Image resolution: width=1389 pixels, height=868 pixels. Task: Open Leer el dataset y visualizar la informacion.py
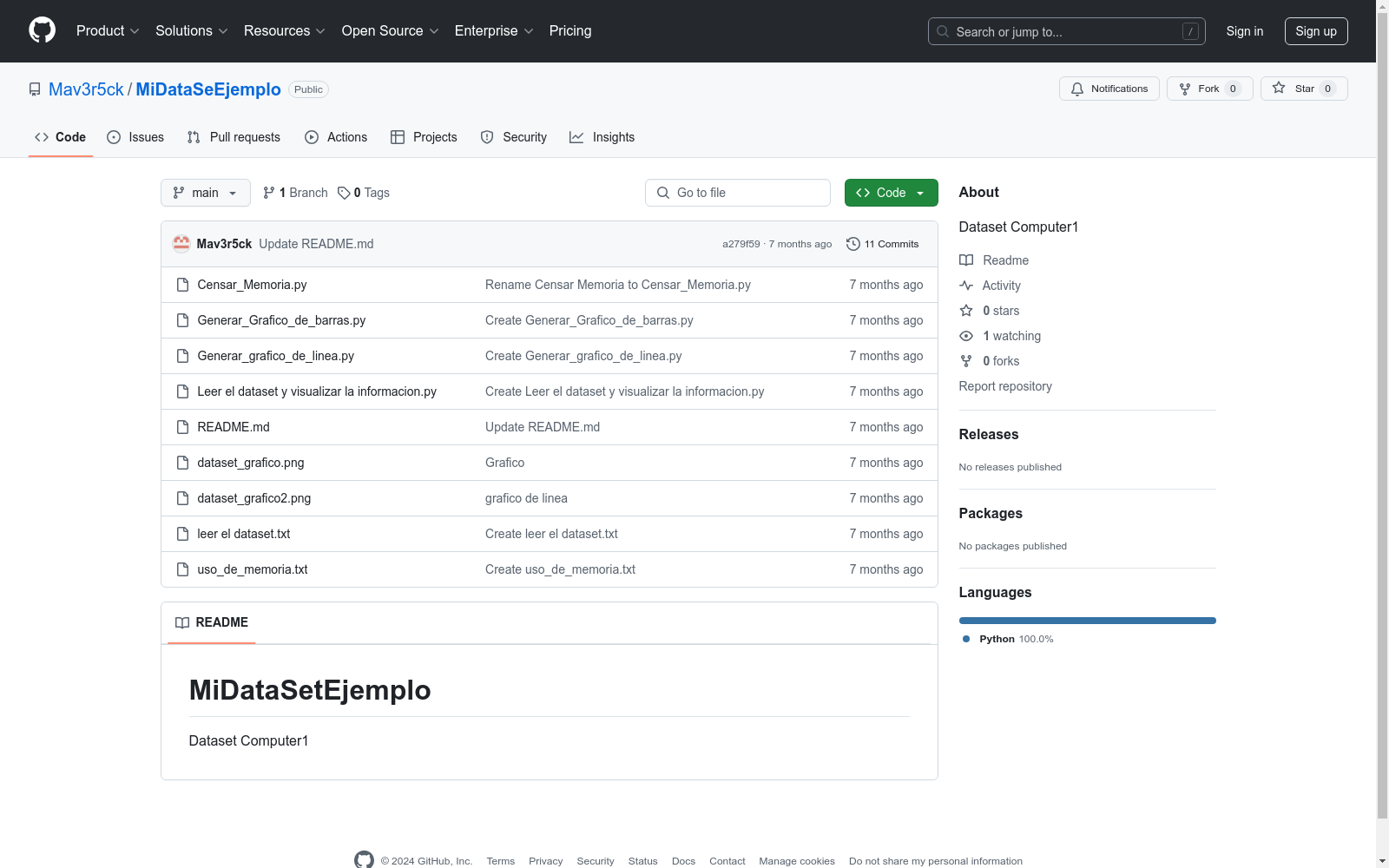(317, 391)
